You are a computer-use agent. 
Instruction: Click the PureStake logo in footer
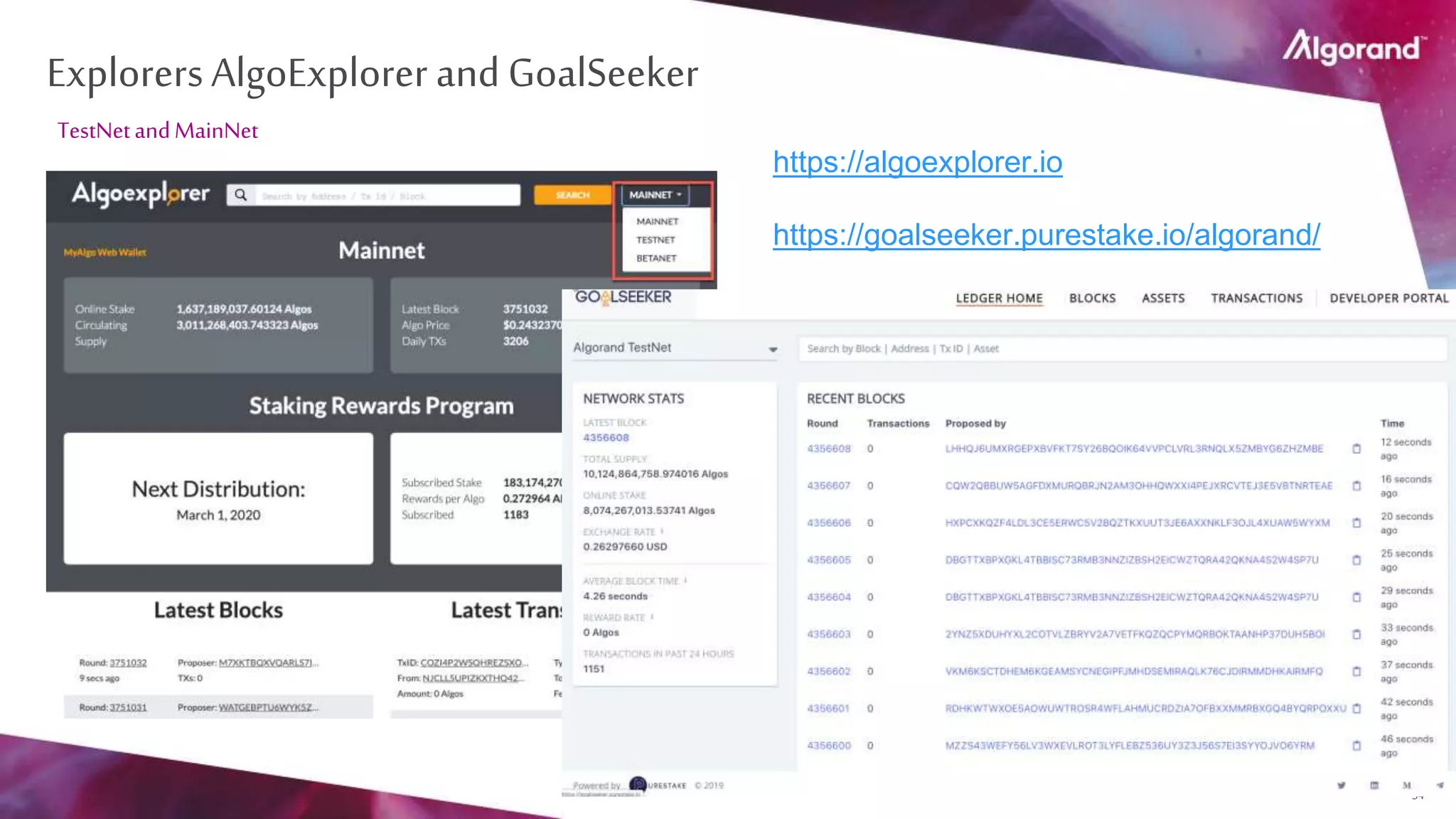pos(658,785)
